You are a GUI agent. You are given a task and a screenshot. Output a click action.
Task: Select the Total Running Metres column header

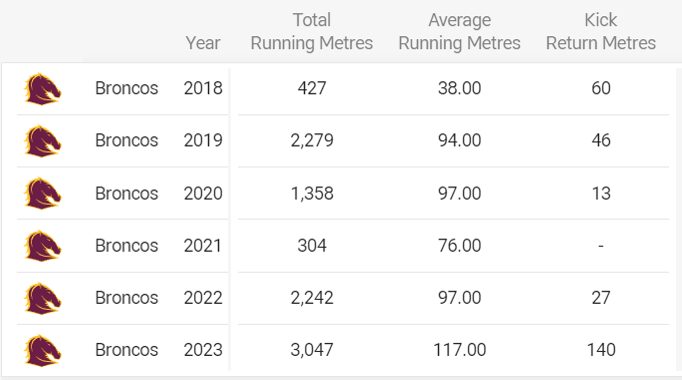click(x=311, y=32)
